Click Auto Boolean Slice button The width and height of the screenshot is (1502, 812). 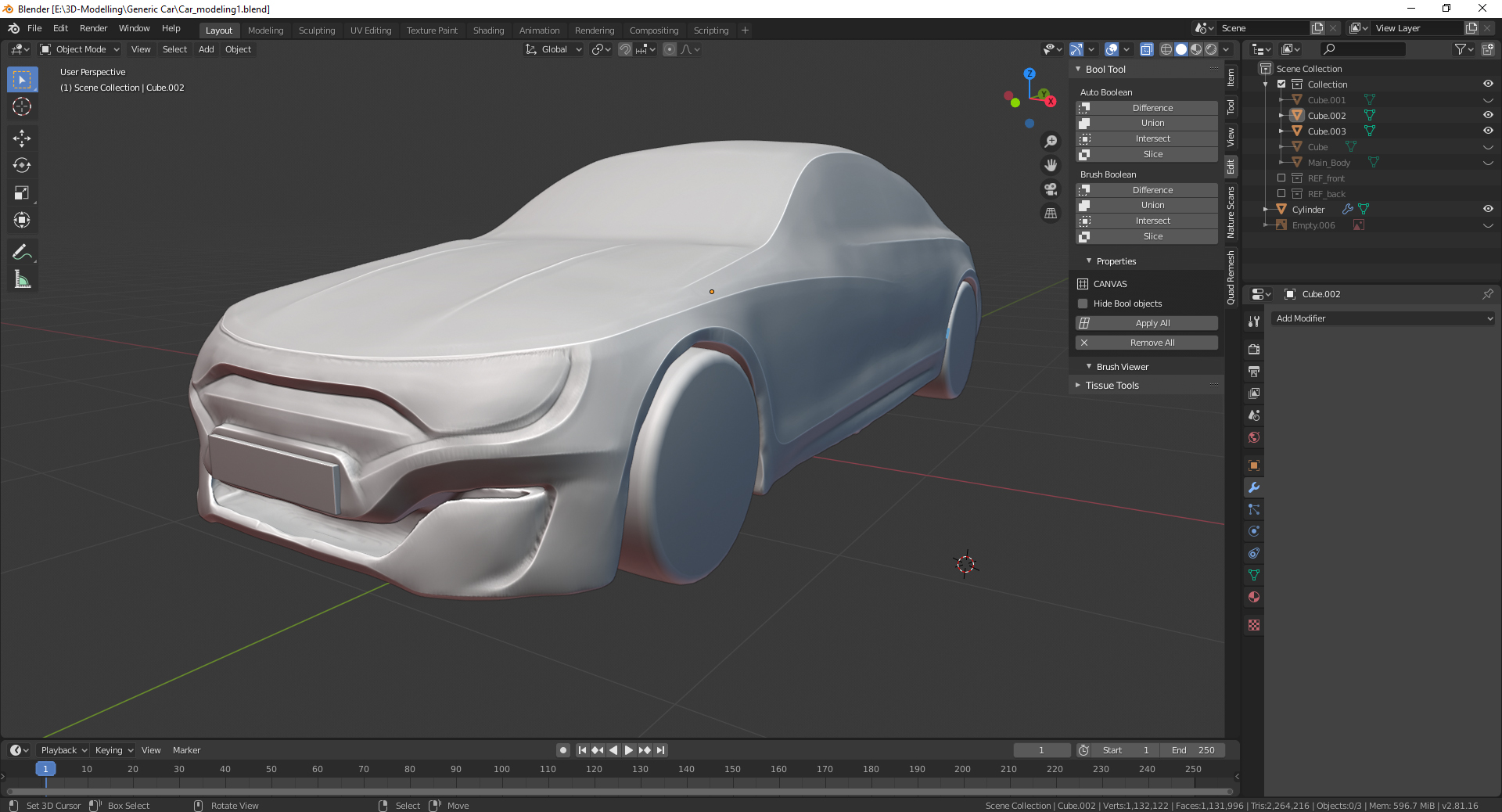(x=1147, y=154)
